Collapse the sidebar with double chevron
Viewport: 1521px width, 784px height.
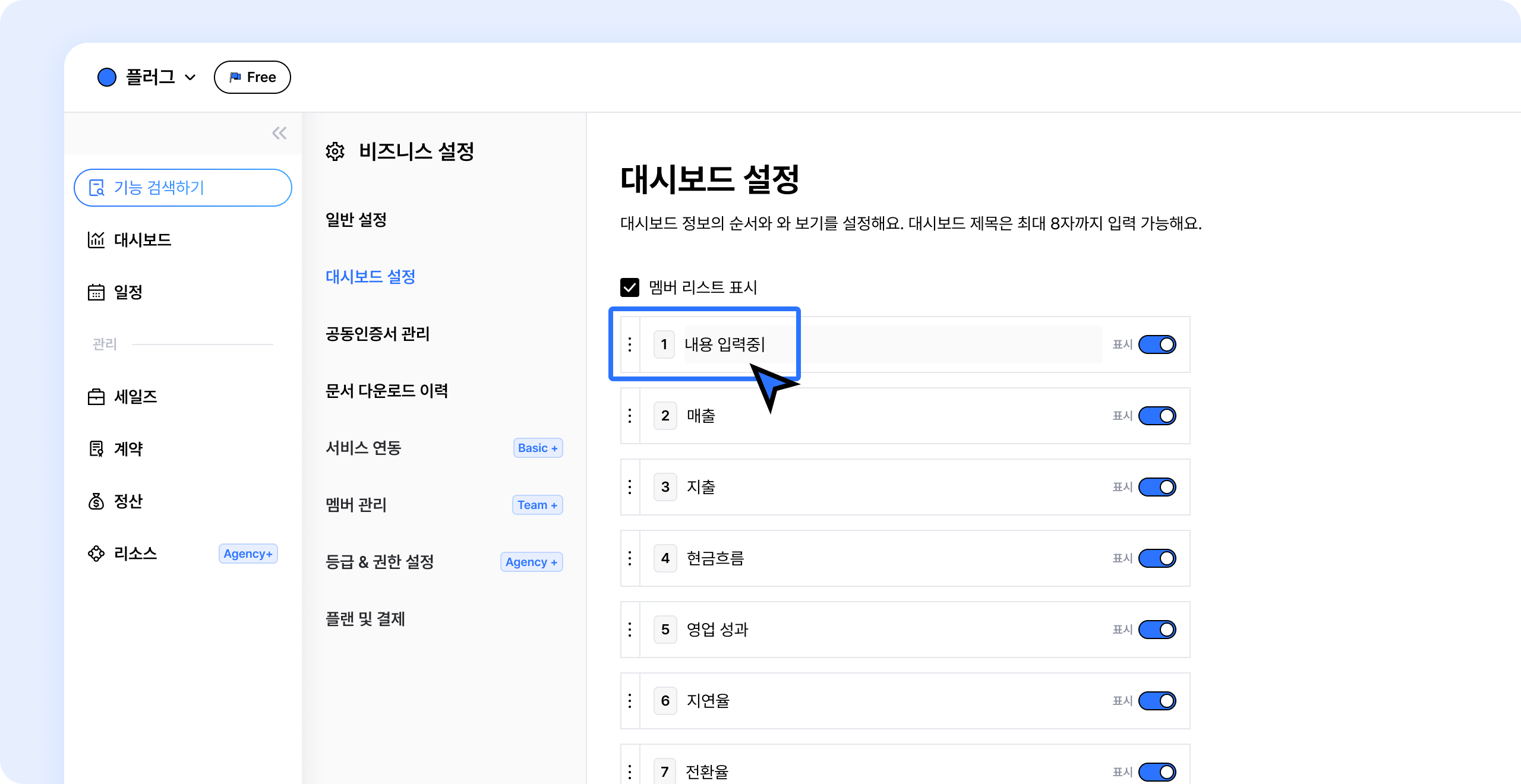(x=279, y=133)
